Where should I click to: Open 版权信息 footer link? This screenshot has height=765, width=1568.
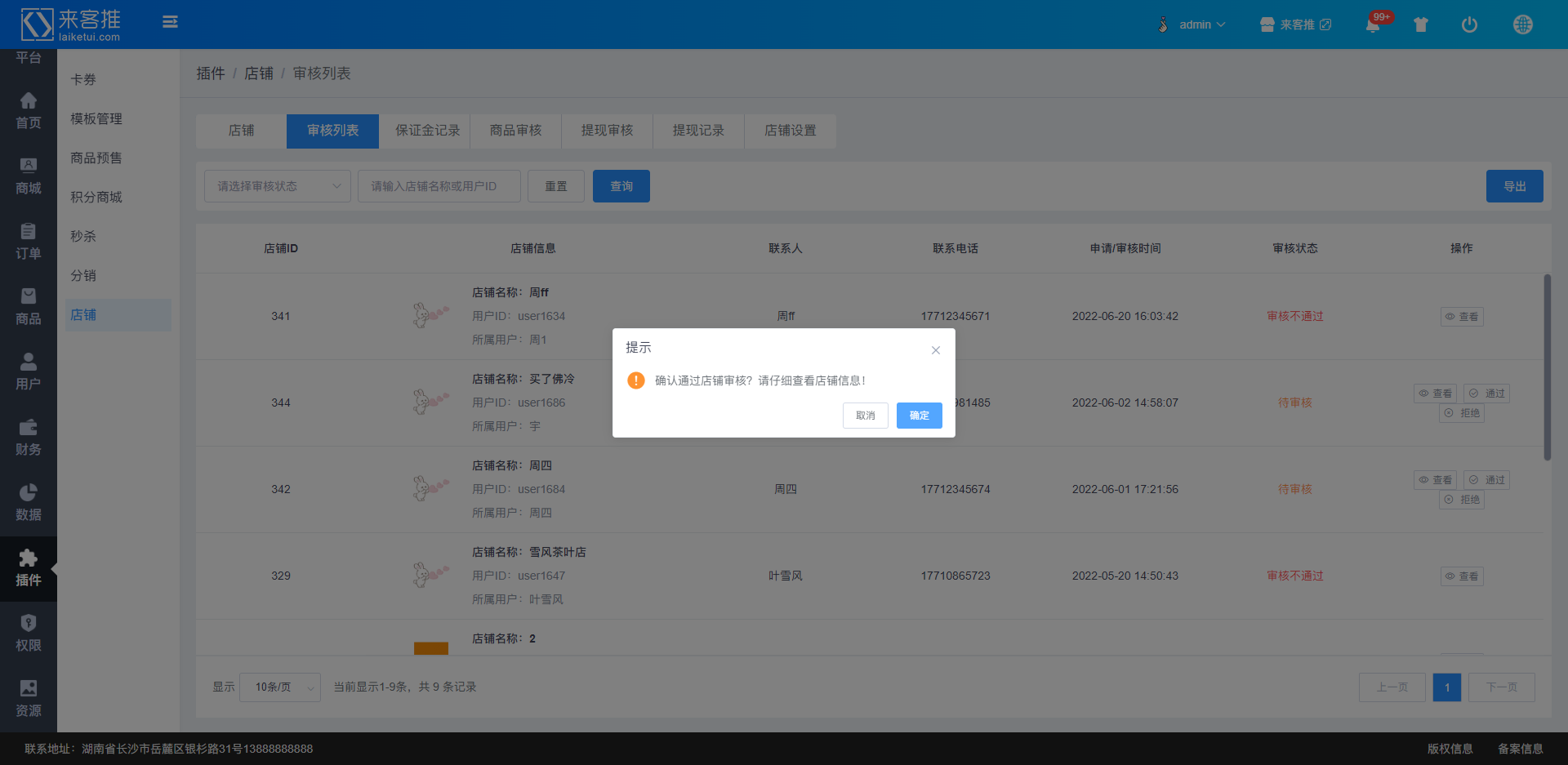[x=1450, y=749]
